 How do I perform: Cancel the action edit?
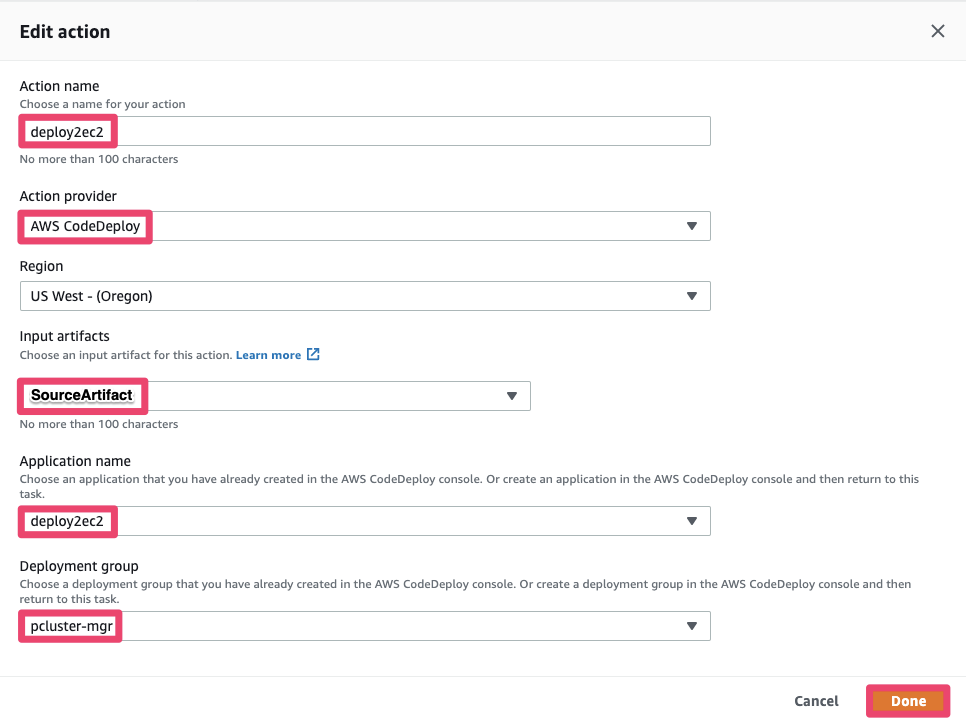point(816,701)
